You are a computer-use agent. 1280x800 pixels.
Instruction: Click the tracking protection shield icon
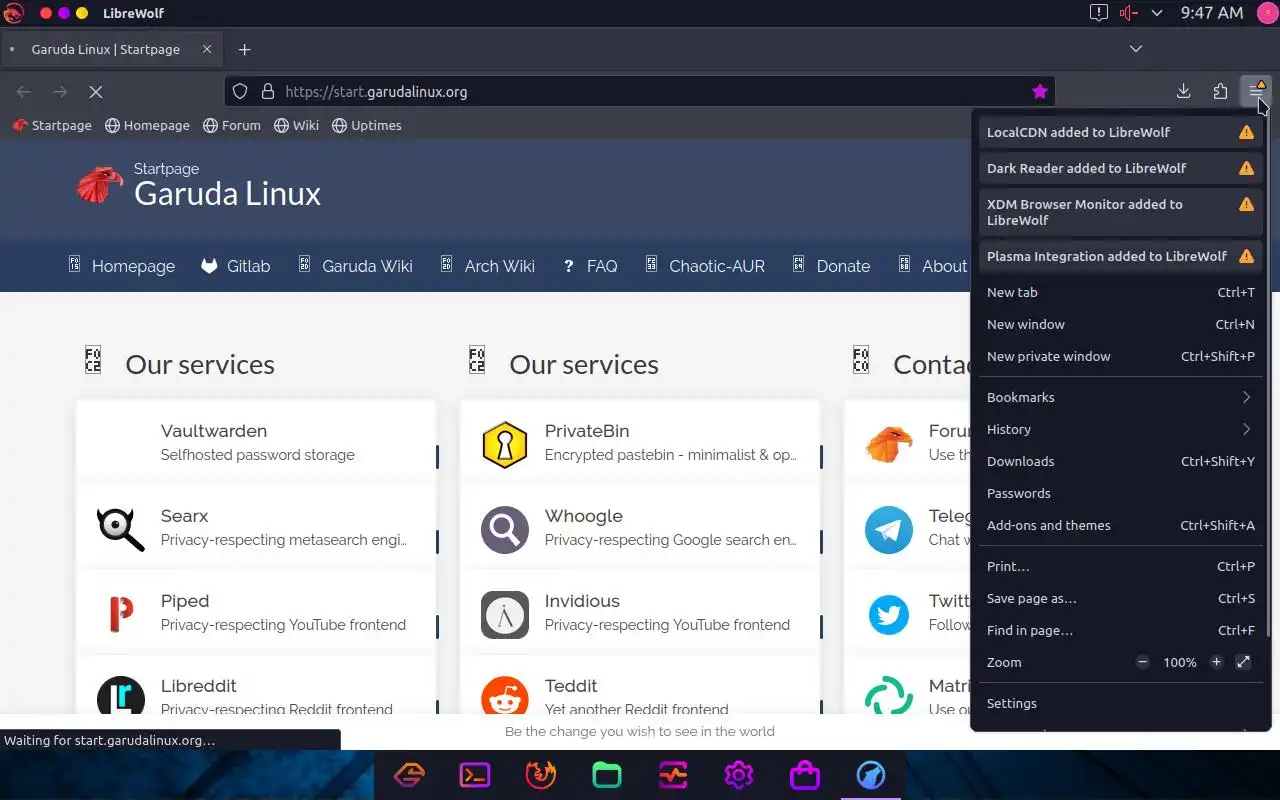pyautogui.click(x=240, y=91)
